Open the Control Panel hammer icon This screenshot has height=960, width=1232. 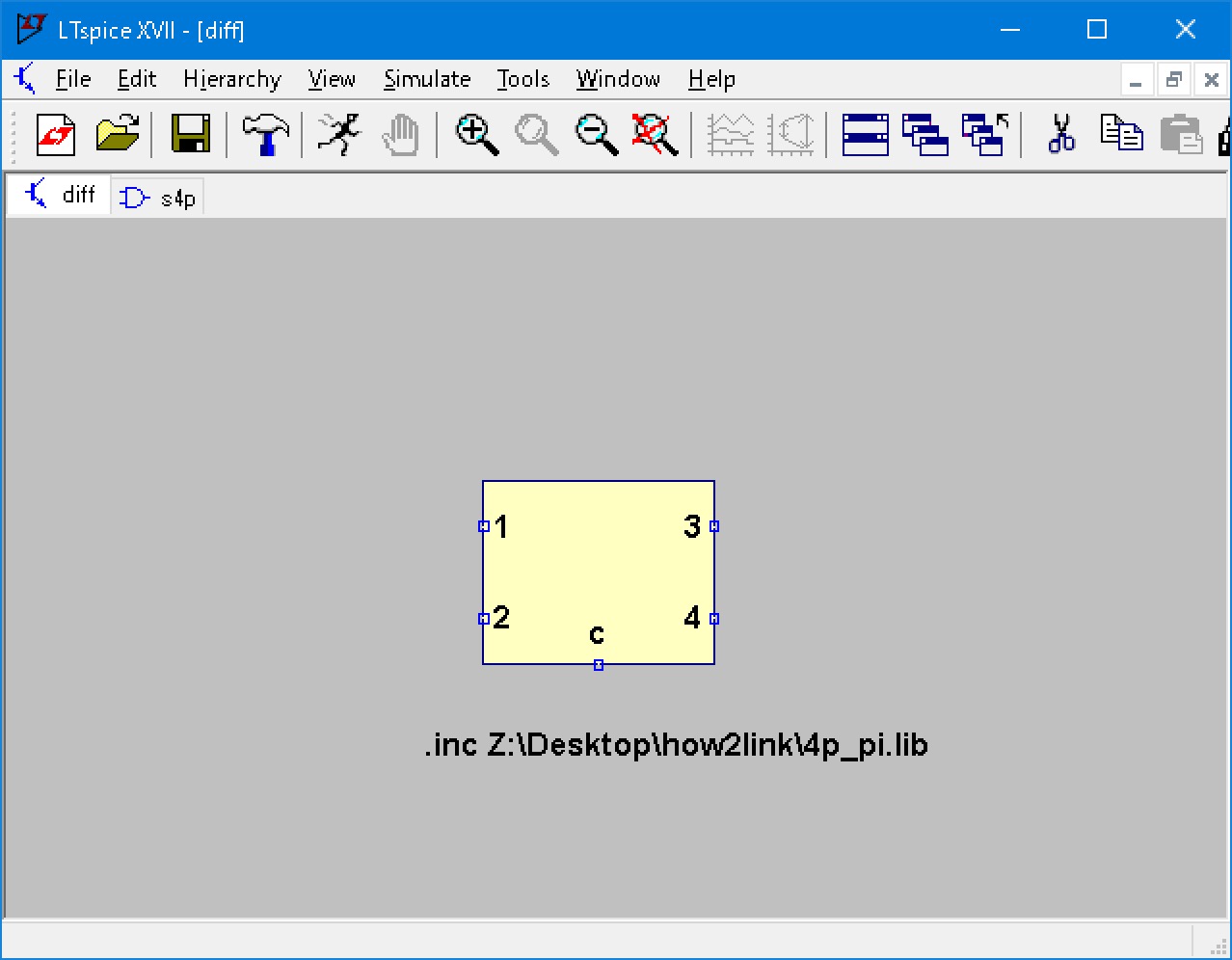[x=265, y=134]
